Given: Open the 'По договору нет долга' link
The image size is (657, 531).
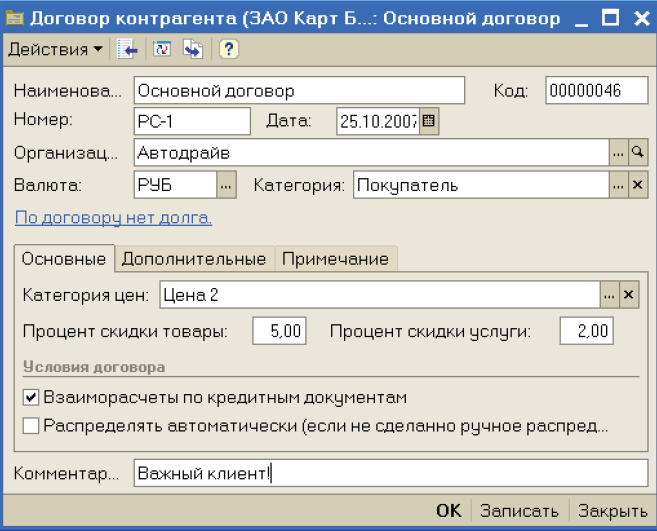Looking at the screenshot, I should (113, 217).
